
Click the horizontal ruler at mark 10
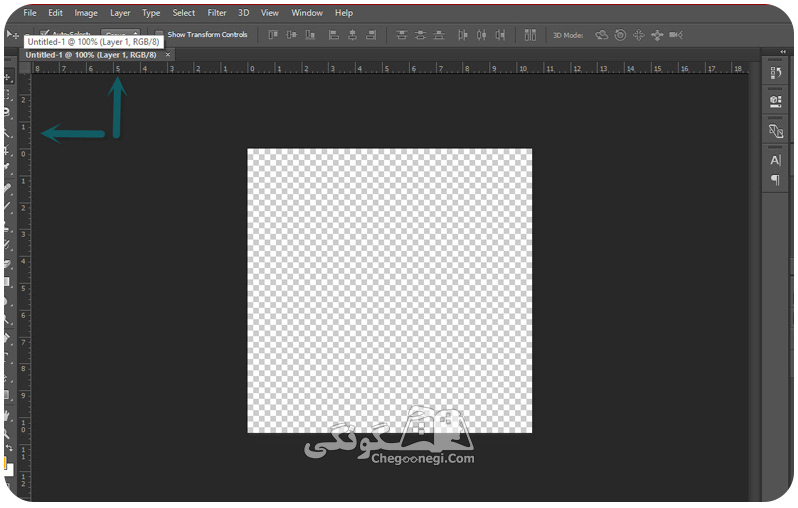coord(523,68)
